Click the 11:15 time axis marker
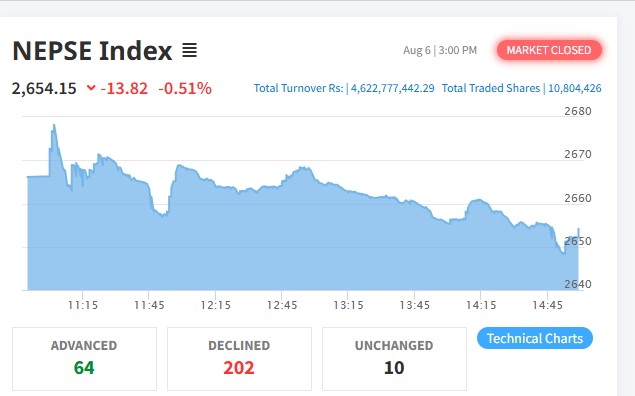This screenshot has width=635, height=396. (83, 304)
